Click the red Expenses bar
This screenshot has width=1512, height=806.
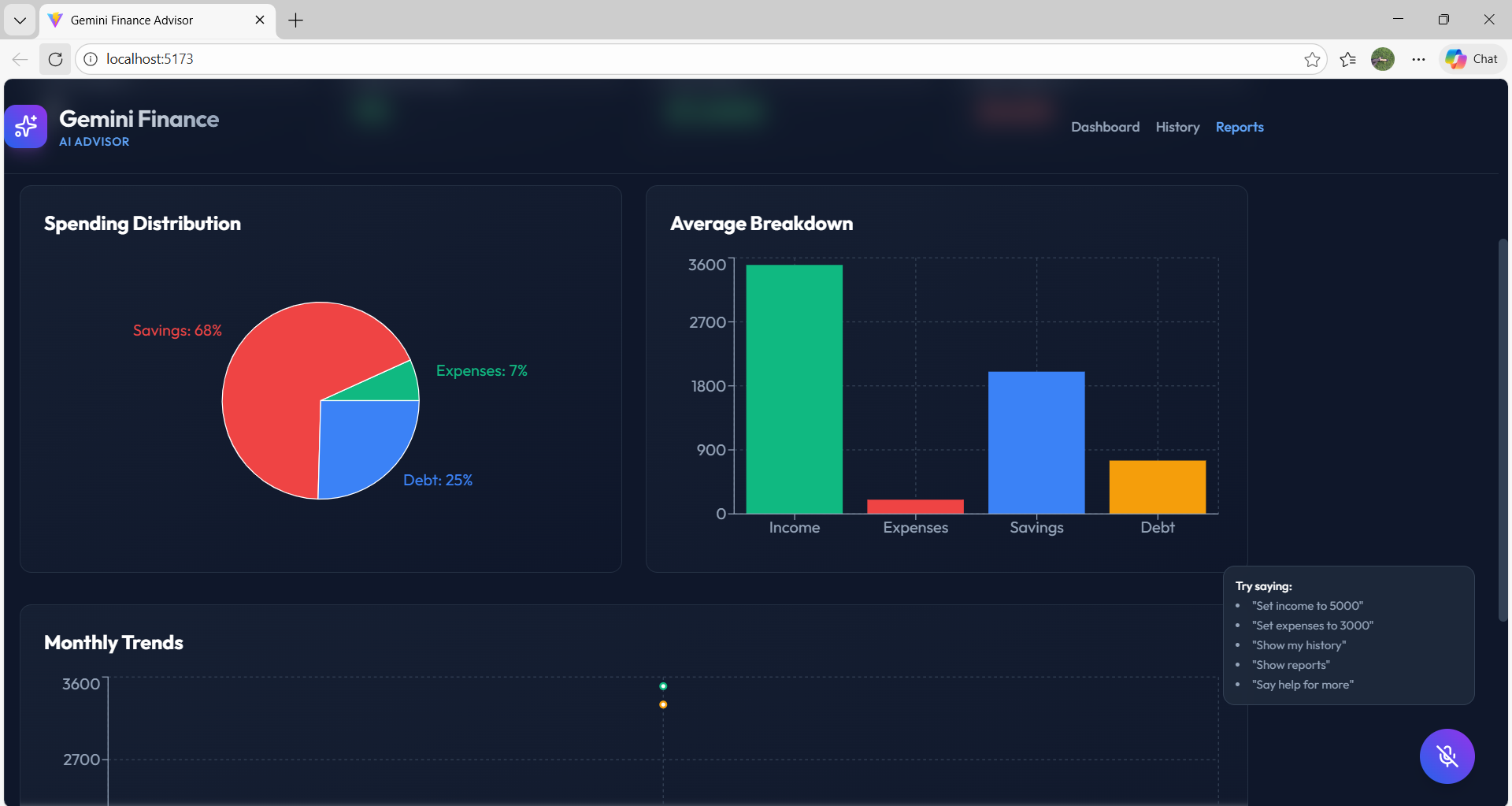pyautogui.click(x=915, y=507)
